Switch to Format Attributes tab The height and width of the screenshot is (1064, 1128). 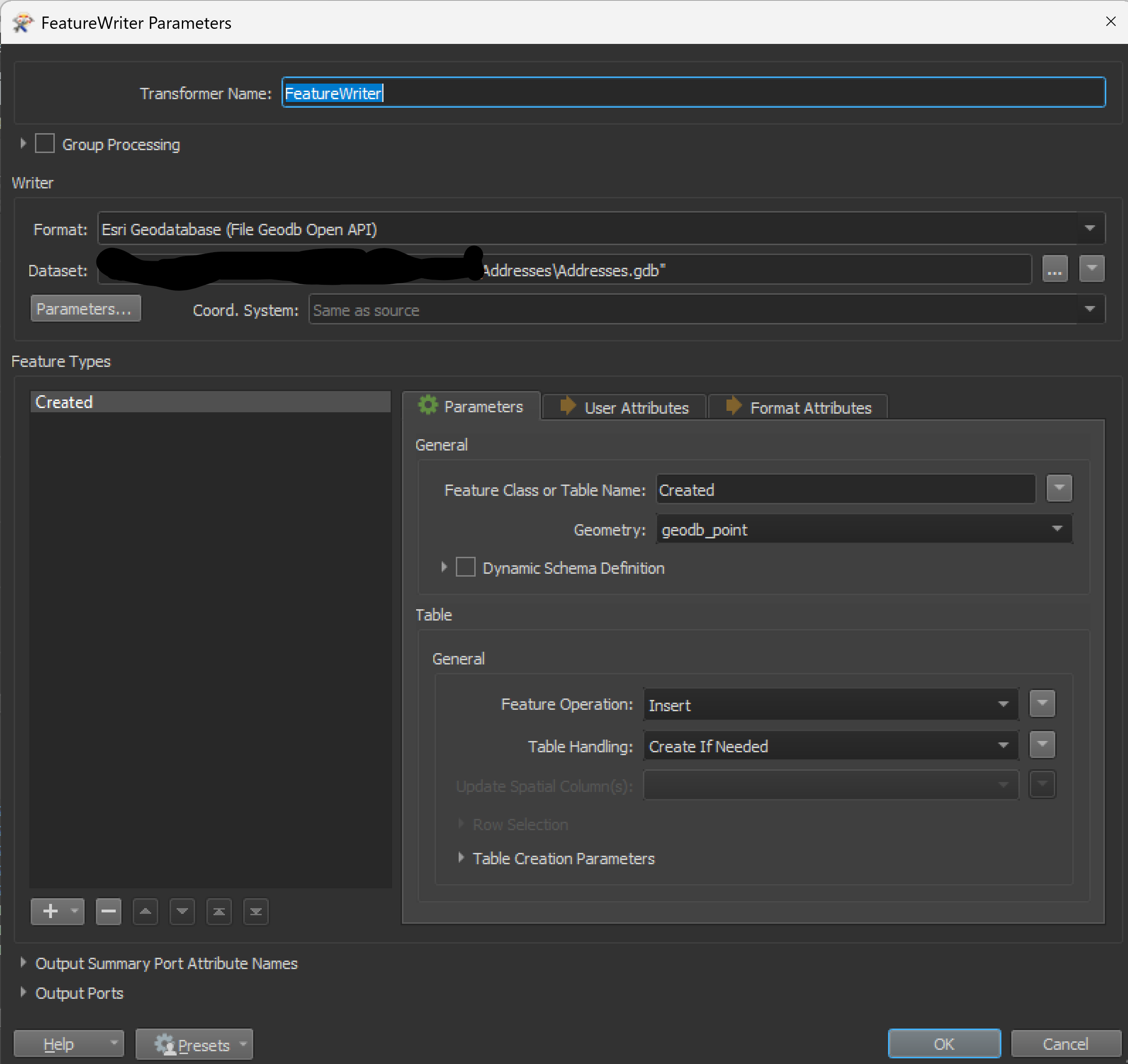pyautogui.click(x=798, y=408)
